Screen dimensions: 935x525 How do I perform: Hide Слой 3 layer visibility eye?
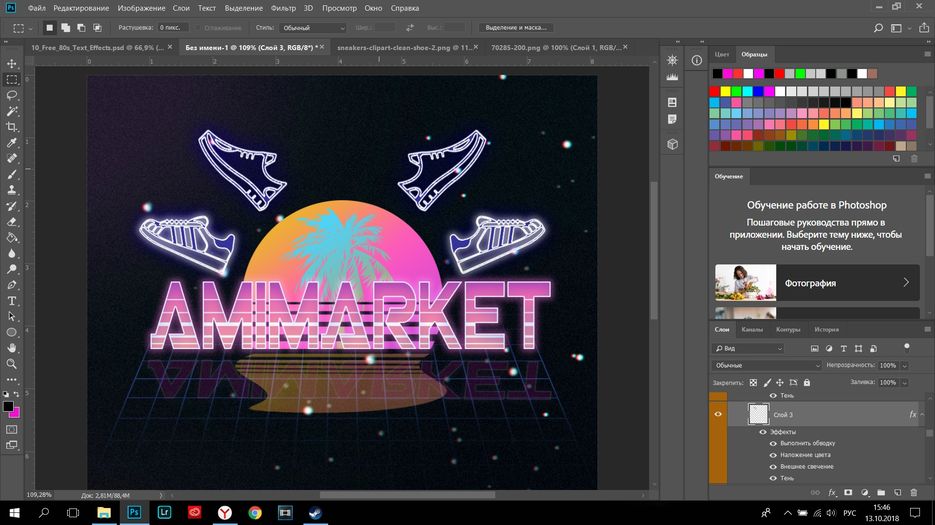[x=718, y=414]
